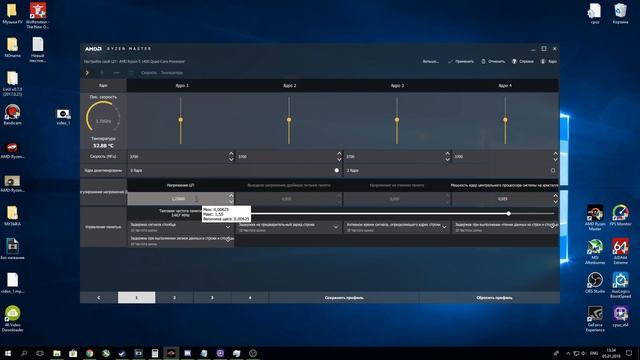
Task: Open the Help (Справка) option
Action: pyautogui.click(x=523, y=61)
